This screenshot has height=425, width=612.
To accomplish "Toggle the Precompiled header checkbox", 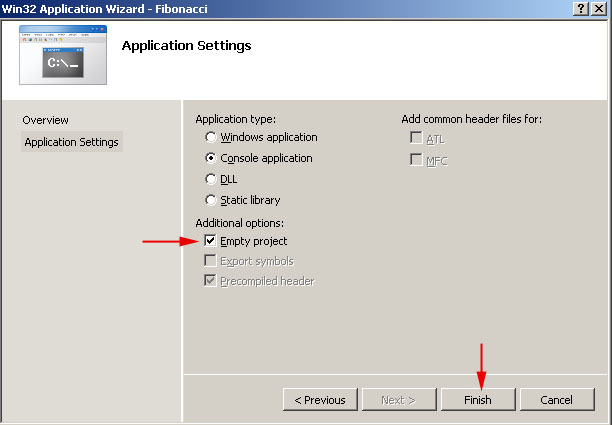I will coord(210,281).
